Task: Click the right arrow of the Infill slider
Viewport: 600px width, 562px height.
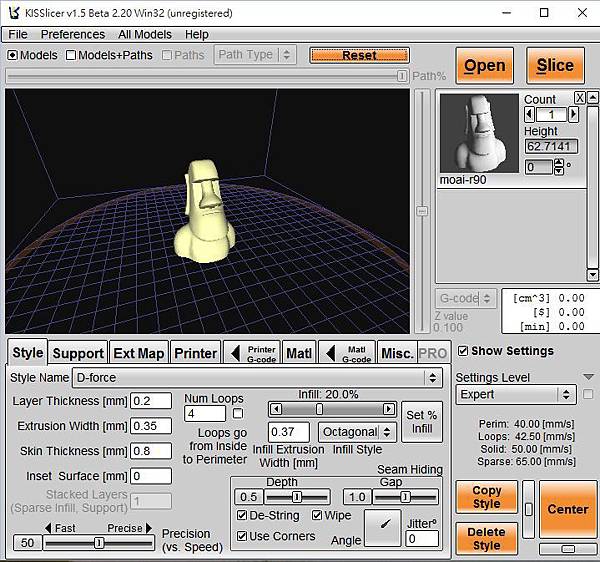Action: pyautogui.click(x=389, y=409)
